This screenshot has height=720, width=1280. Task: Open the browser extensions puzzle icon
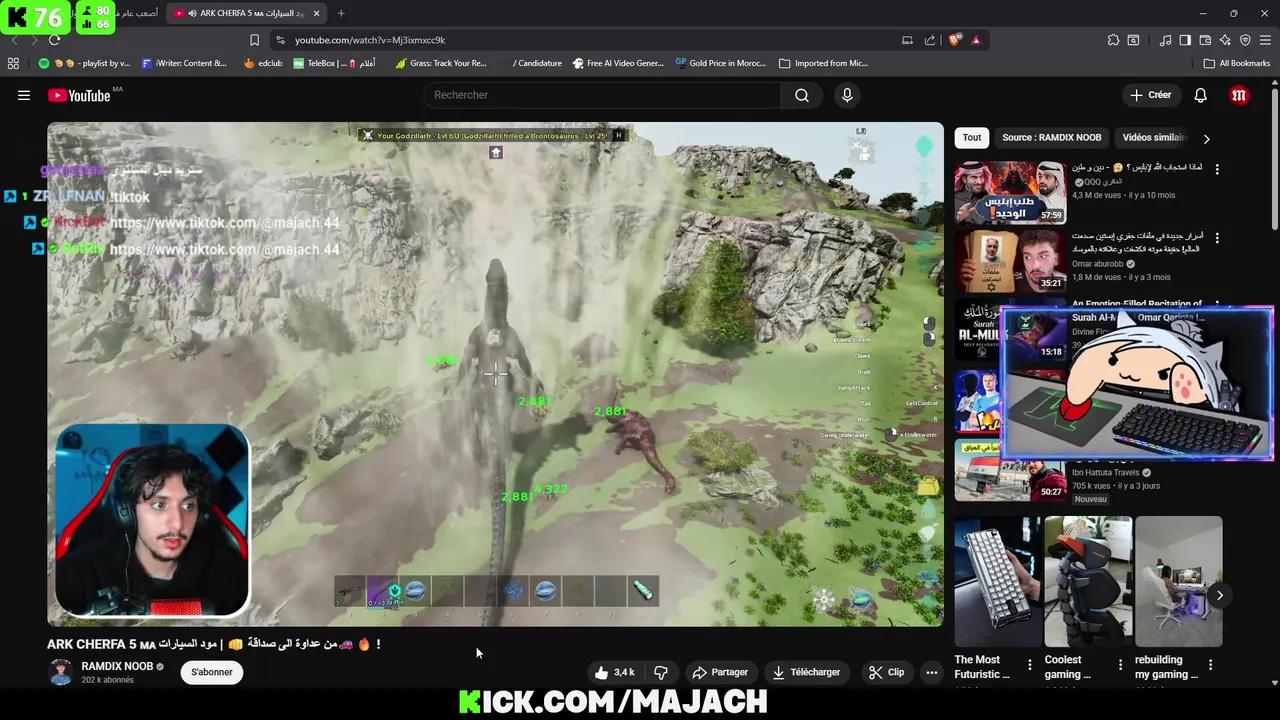pyautogui.click(x=1113, y=40)
